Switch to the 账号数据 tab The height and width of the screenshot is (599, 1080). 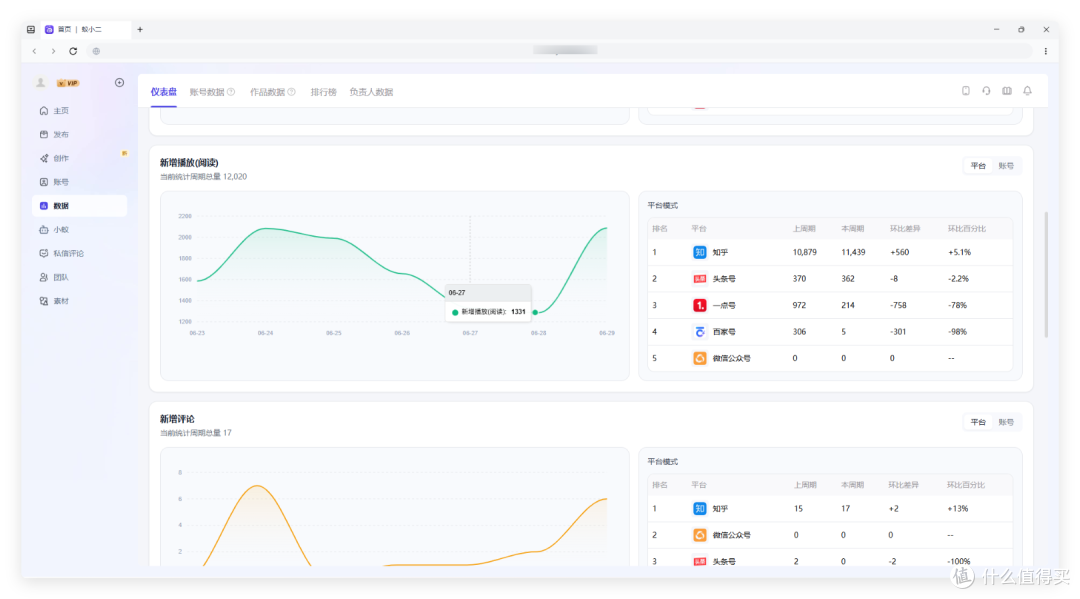coord(207,92)
